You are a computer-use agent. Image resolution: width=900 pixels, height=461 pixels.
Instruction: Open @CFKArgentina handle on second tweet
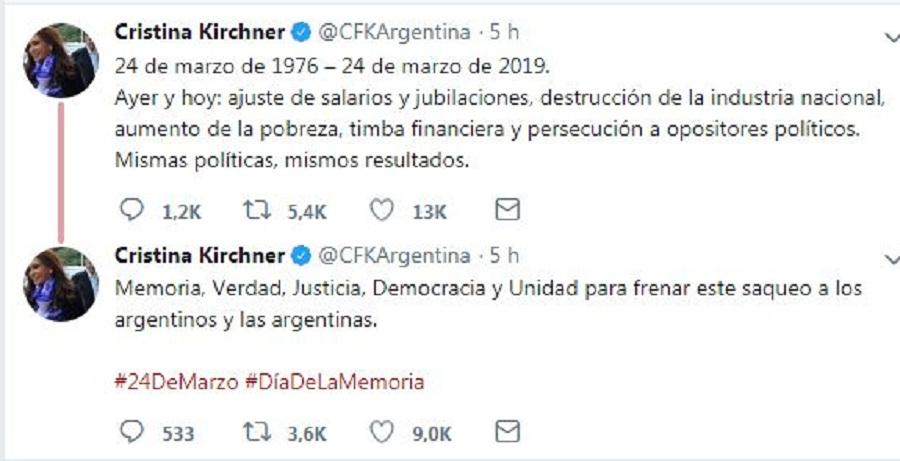tap(394, 254)
